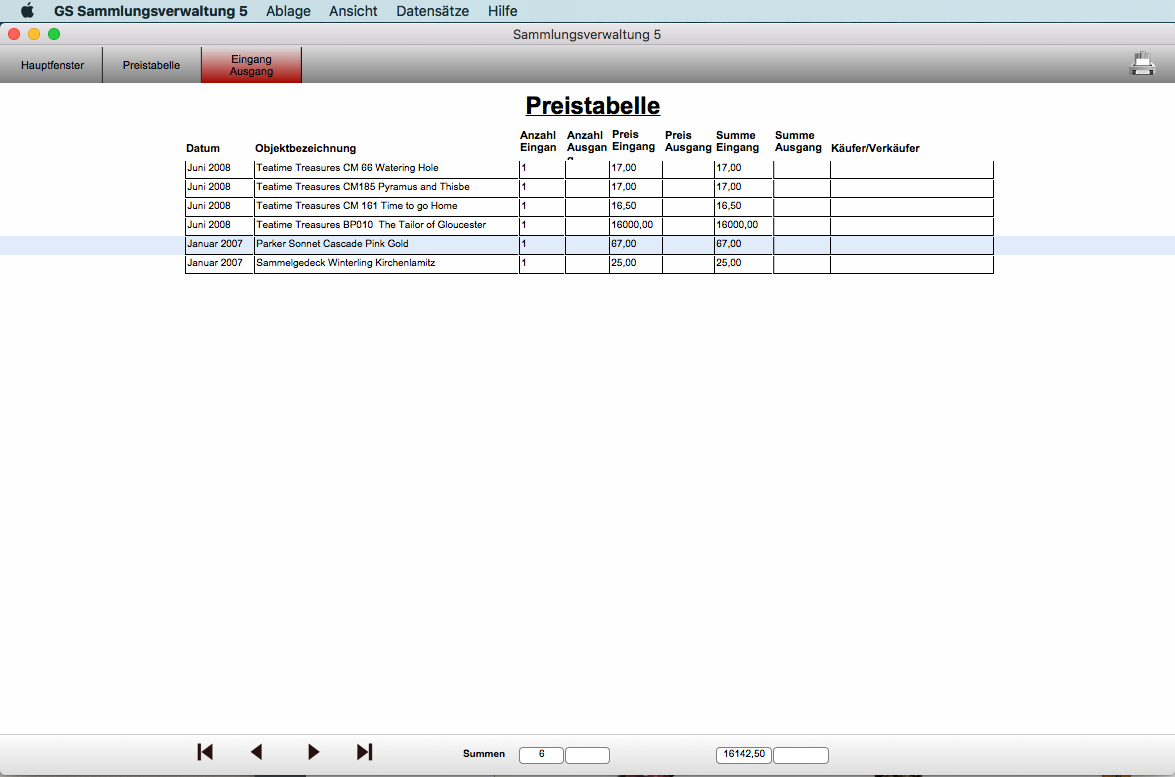Click price field showing 16000,00 in Preis Eingang
The image size is (1175, 777).
click(x=635, y=225)
